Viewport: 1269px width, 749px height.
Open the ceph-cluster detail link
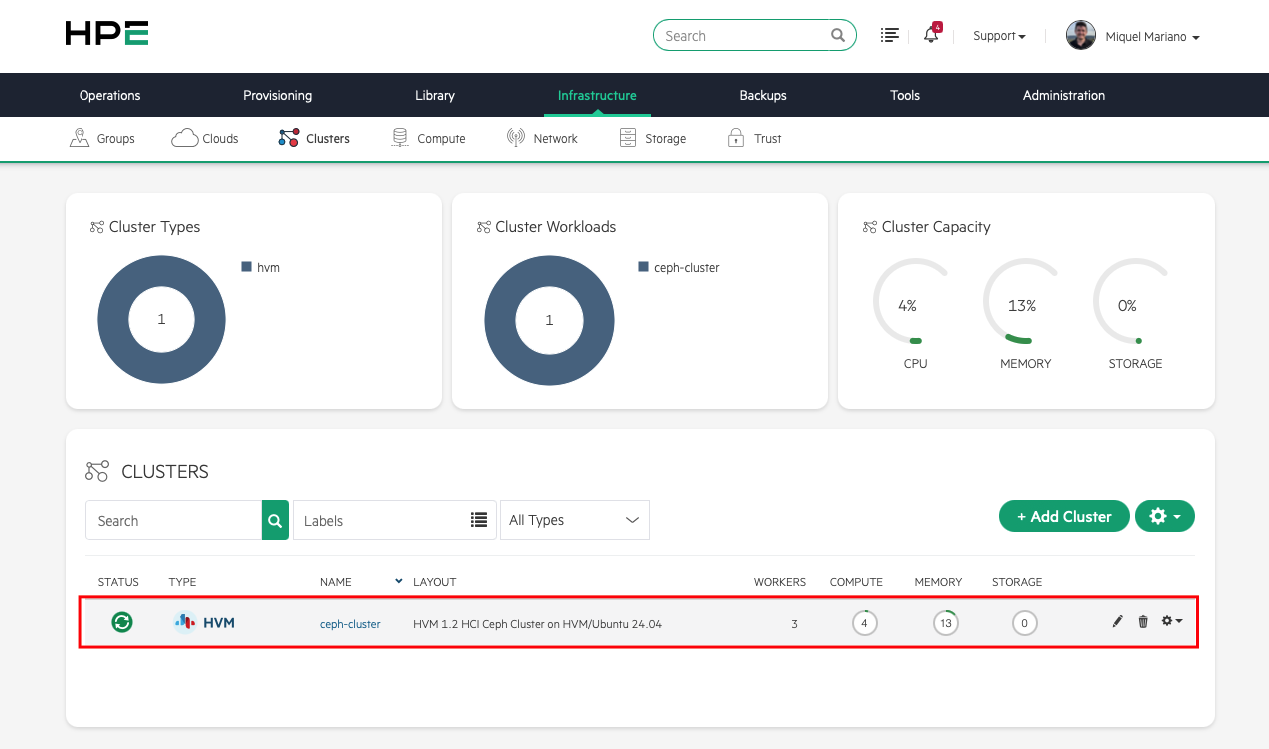click(349, 623)
